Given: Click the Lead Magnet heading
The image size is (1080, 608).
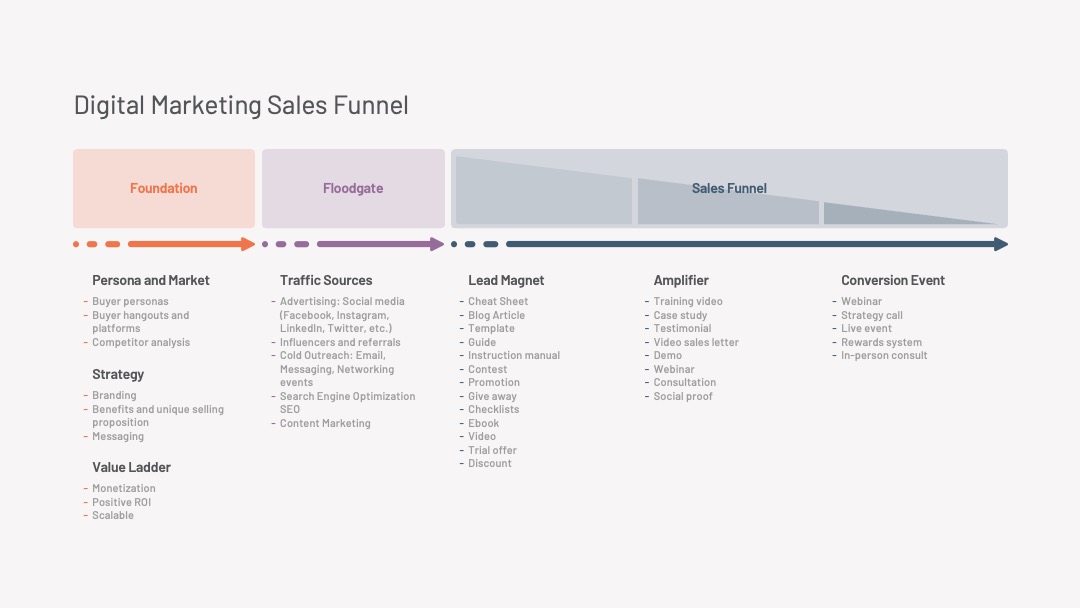Looking at the screenshot, I should [506, 280].
